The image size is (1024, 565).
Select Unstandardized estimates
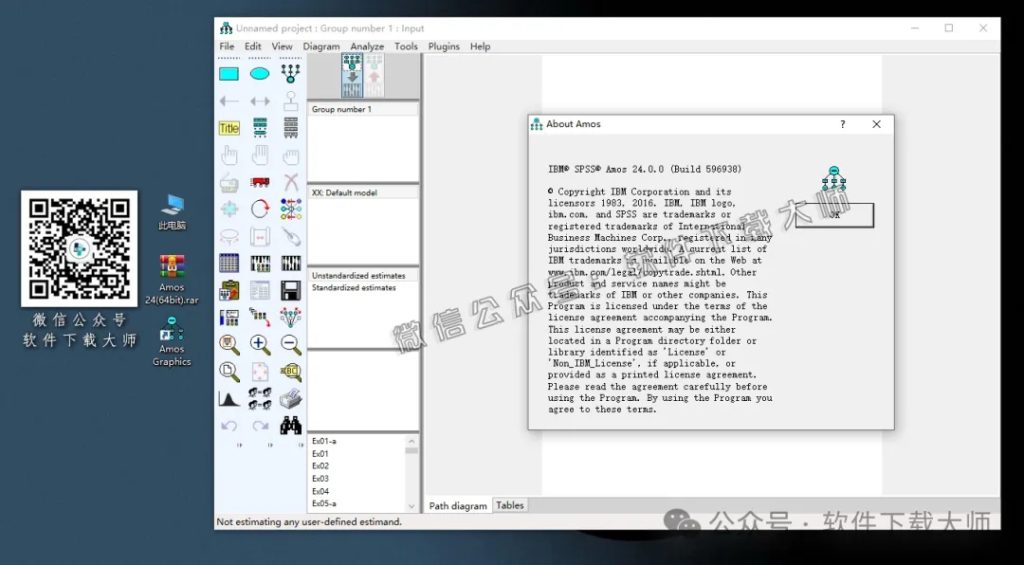pyautogui.click(x=363, y=276)
